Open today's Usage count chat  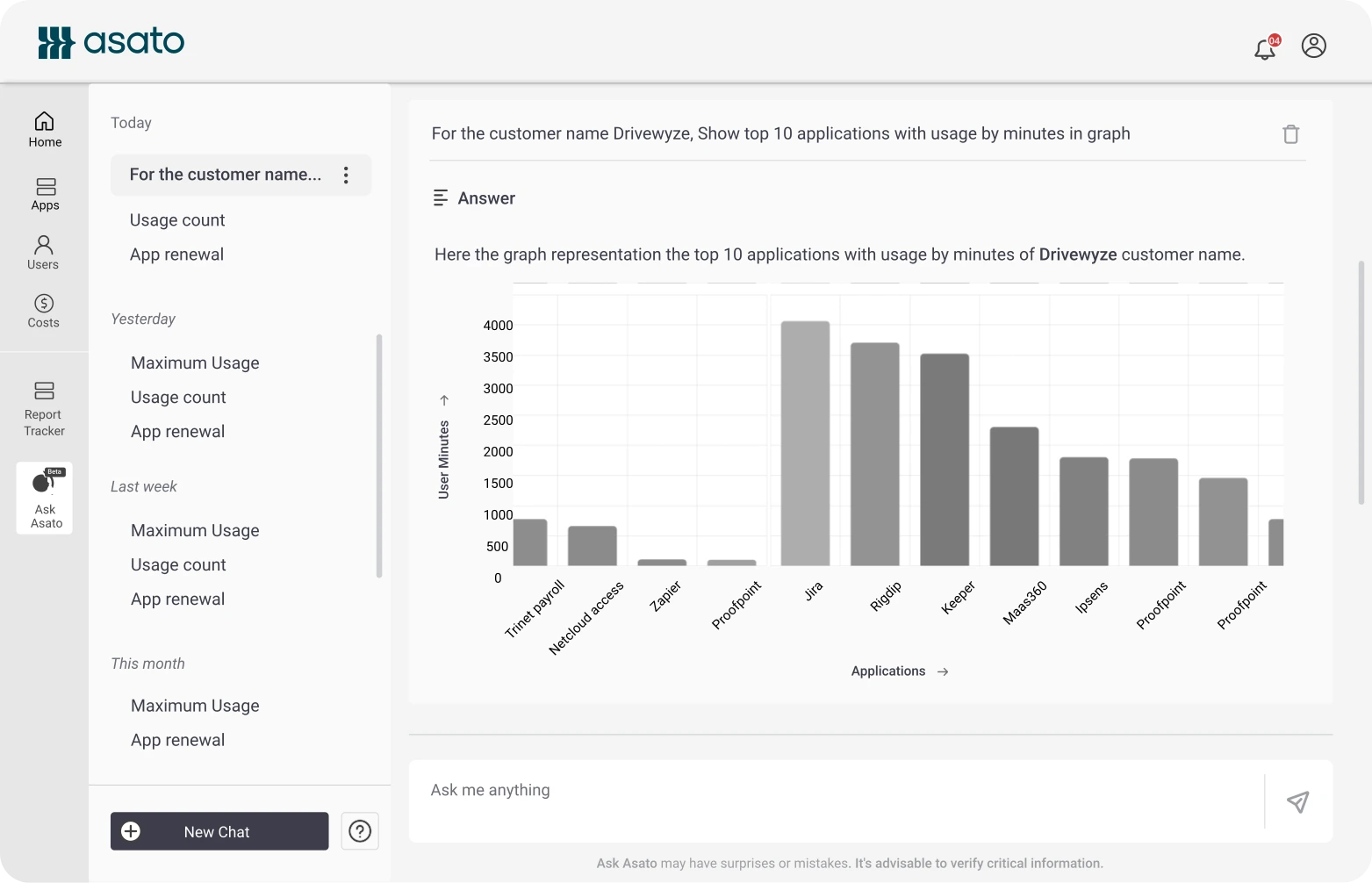pyautogui.click(x=177, y=220)
